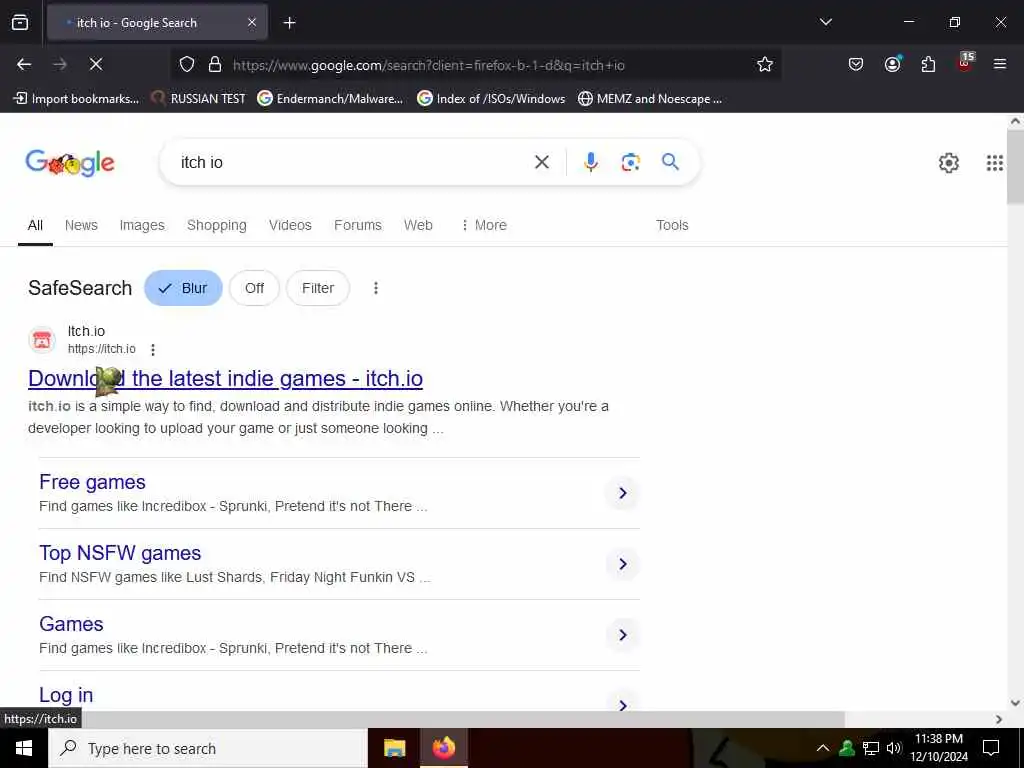The width and height of the screenshot is (1024, 768).
Task: Show hidden system tray icons
Action: coord(823,748)
